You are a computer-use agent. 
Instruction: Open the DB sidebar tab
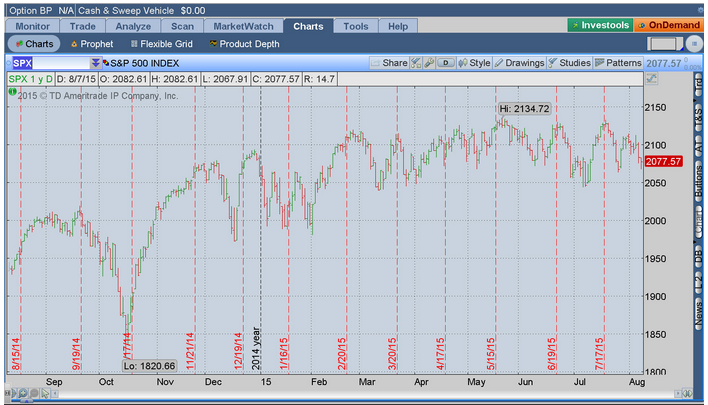[x=699, y=255]
